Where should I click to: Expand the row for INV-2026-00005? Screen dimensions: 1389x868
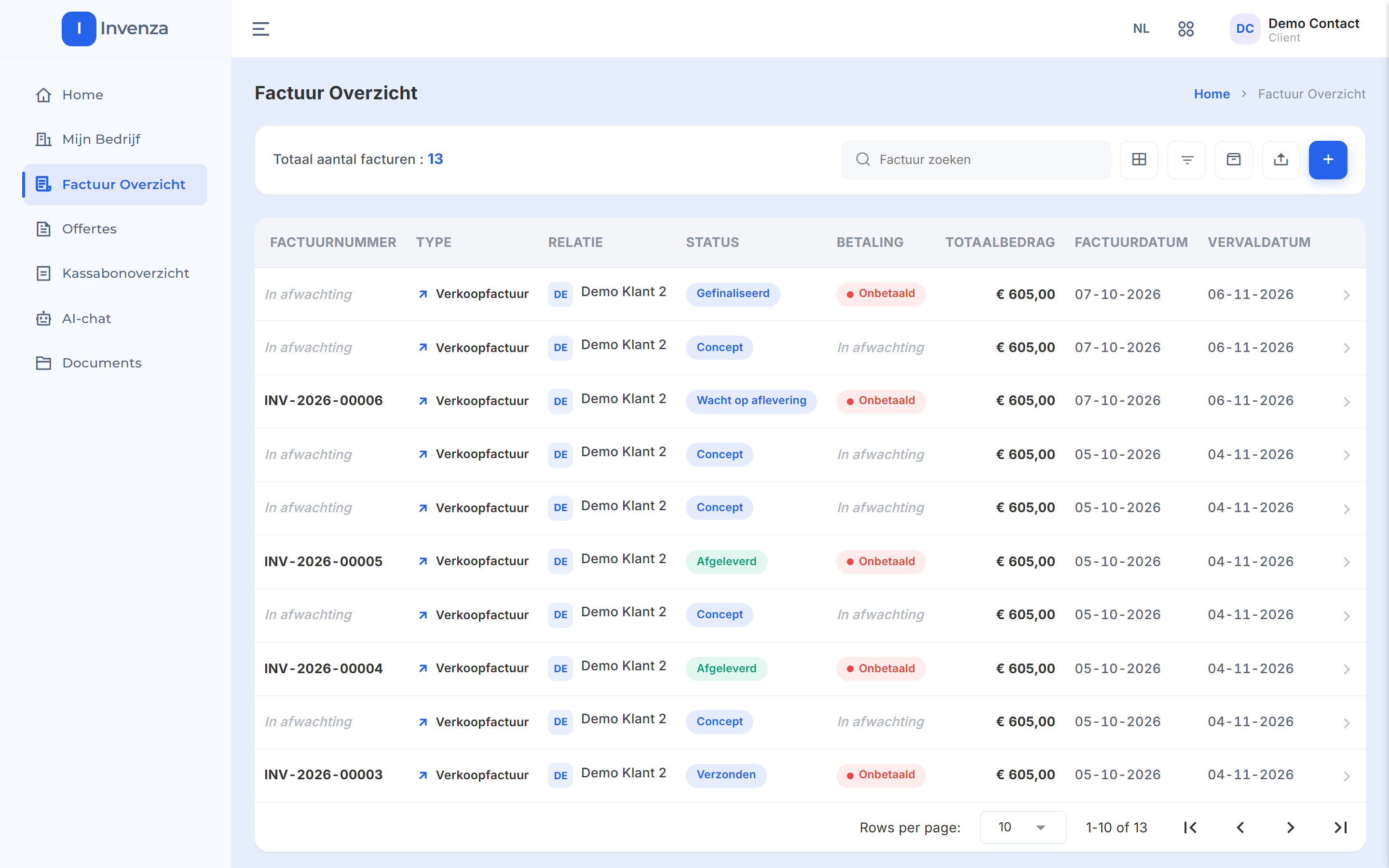point(1346,562)
